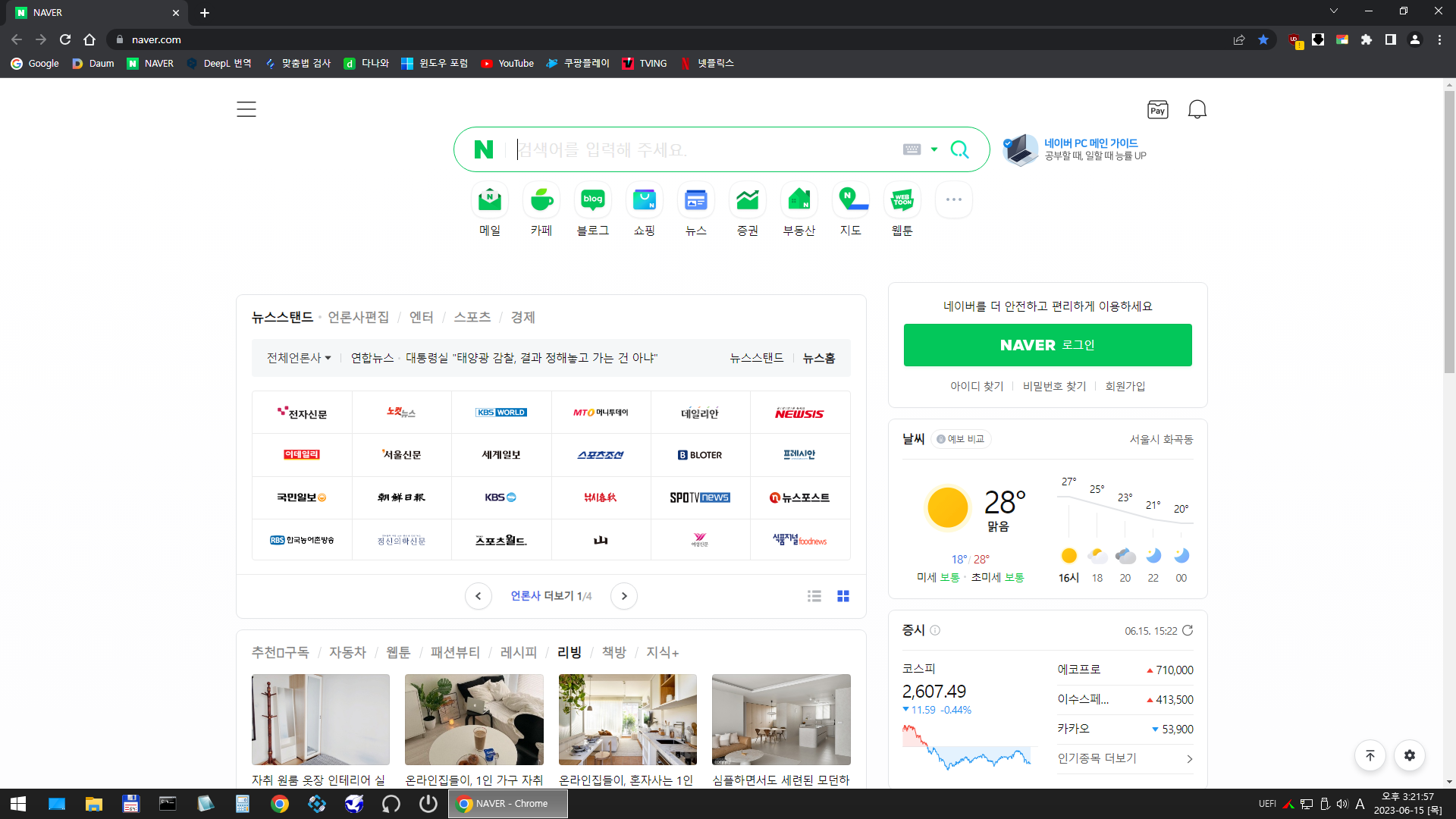Open 비밀번호 찾기 link
1456x819 pixels.
click(1054, 386)
